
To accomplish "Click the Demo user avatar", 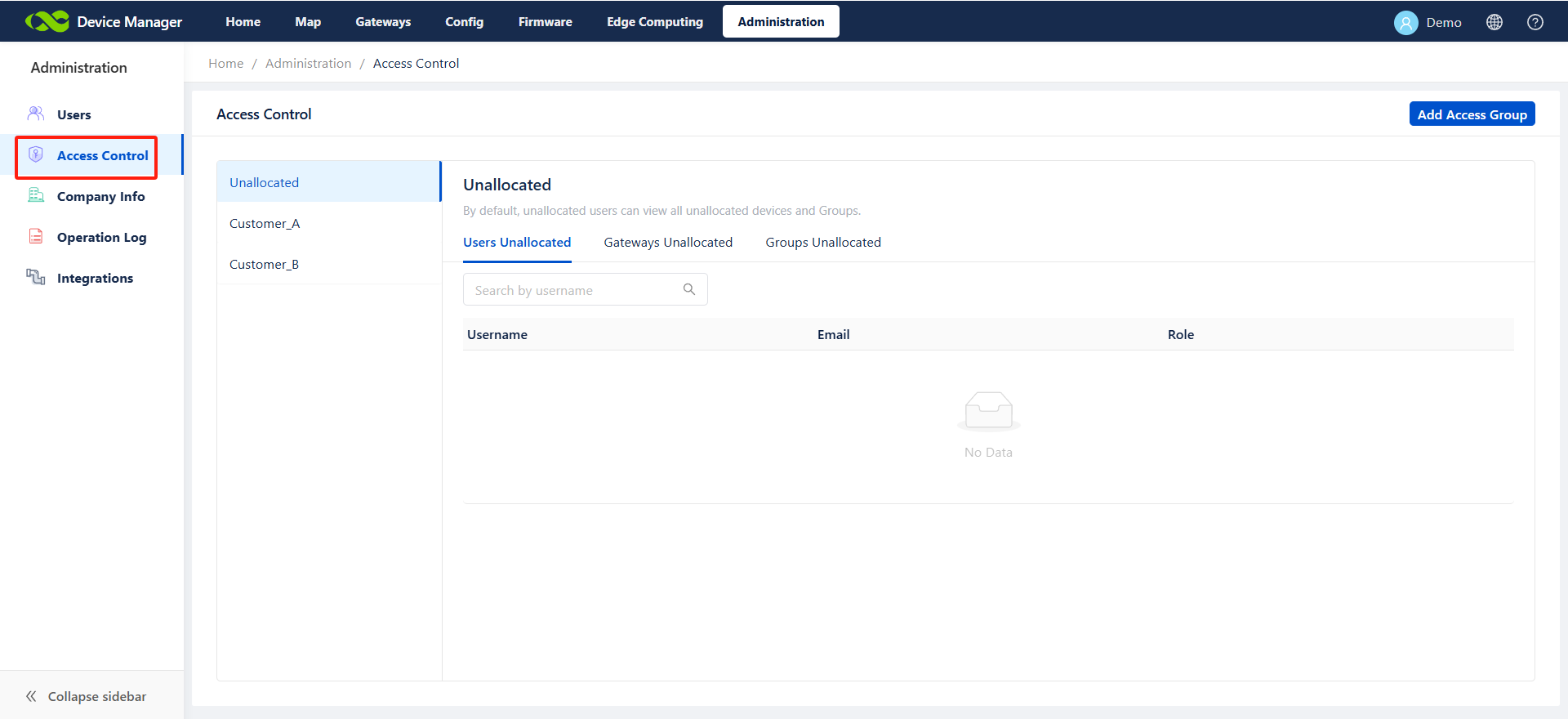I will (x=1405, y=23).
